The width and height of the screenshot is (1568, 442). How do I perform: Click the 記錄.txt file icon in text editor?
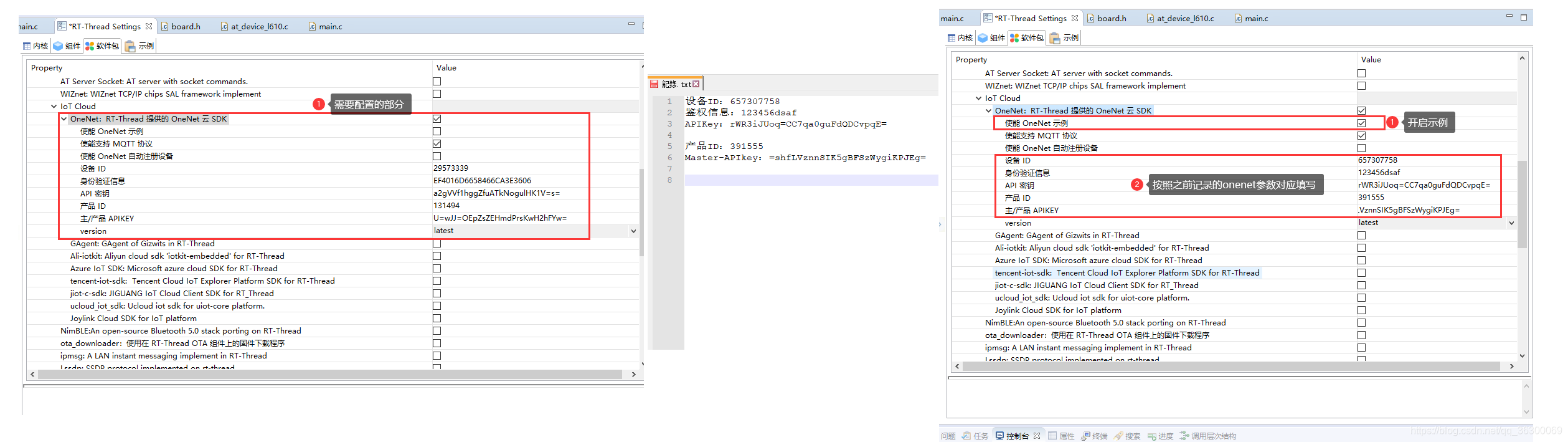654,84
